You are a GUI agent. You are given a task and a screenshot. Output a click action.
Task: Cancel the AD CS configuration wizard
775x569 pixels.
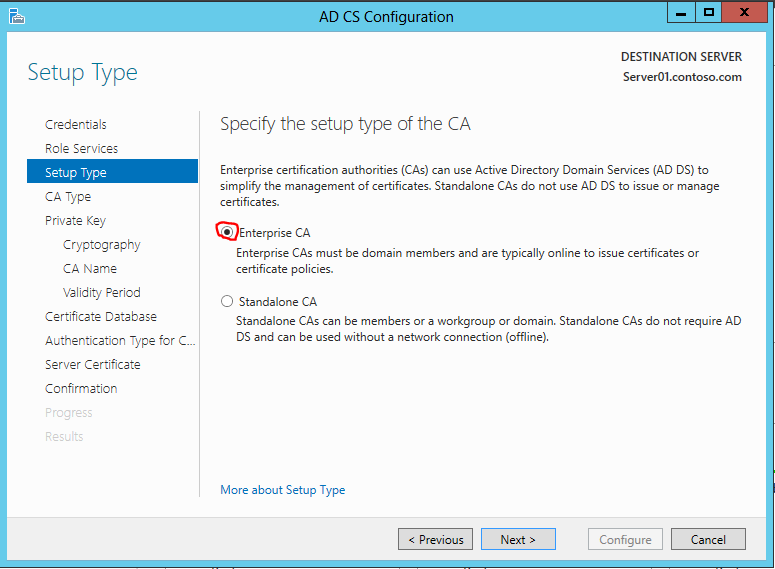coord(707,539)
